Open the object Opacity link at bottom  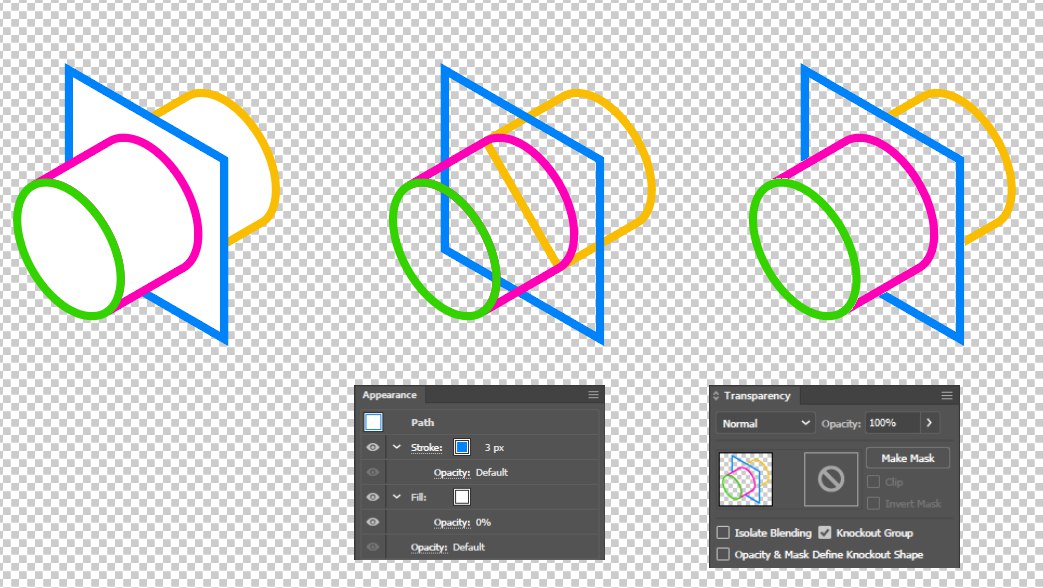(428, 547)
